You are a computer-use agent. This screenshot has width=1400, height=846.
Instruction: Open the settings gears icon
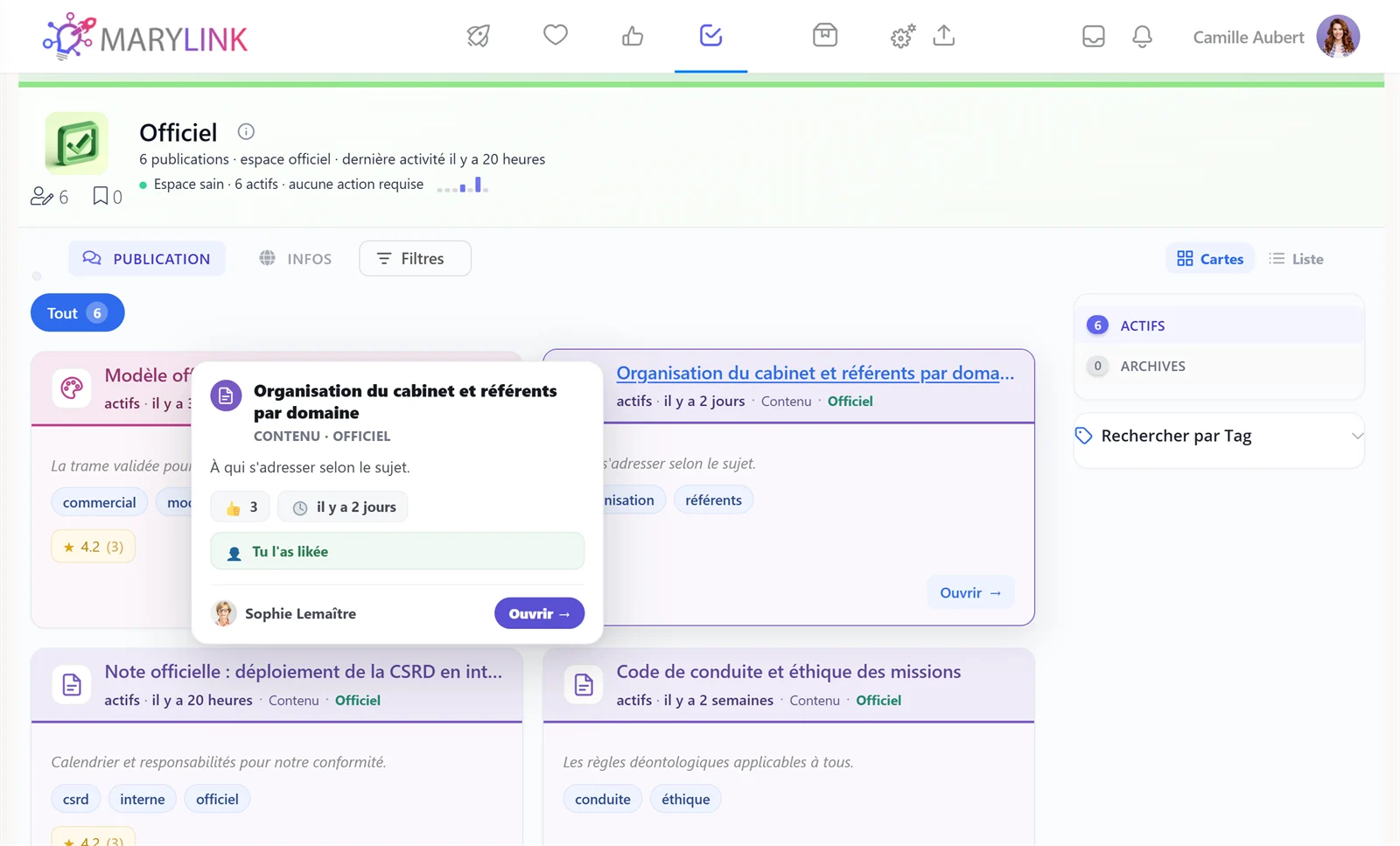point(903,36)
